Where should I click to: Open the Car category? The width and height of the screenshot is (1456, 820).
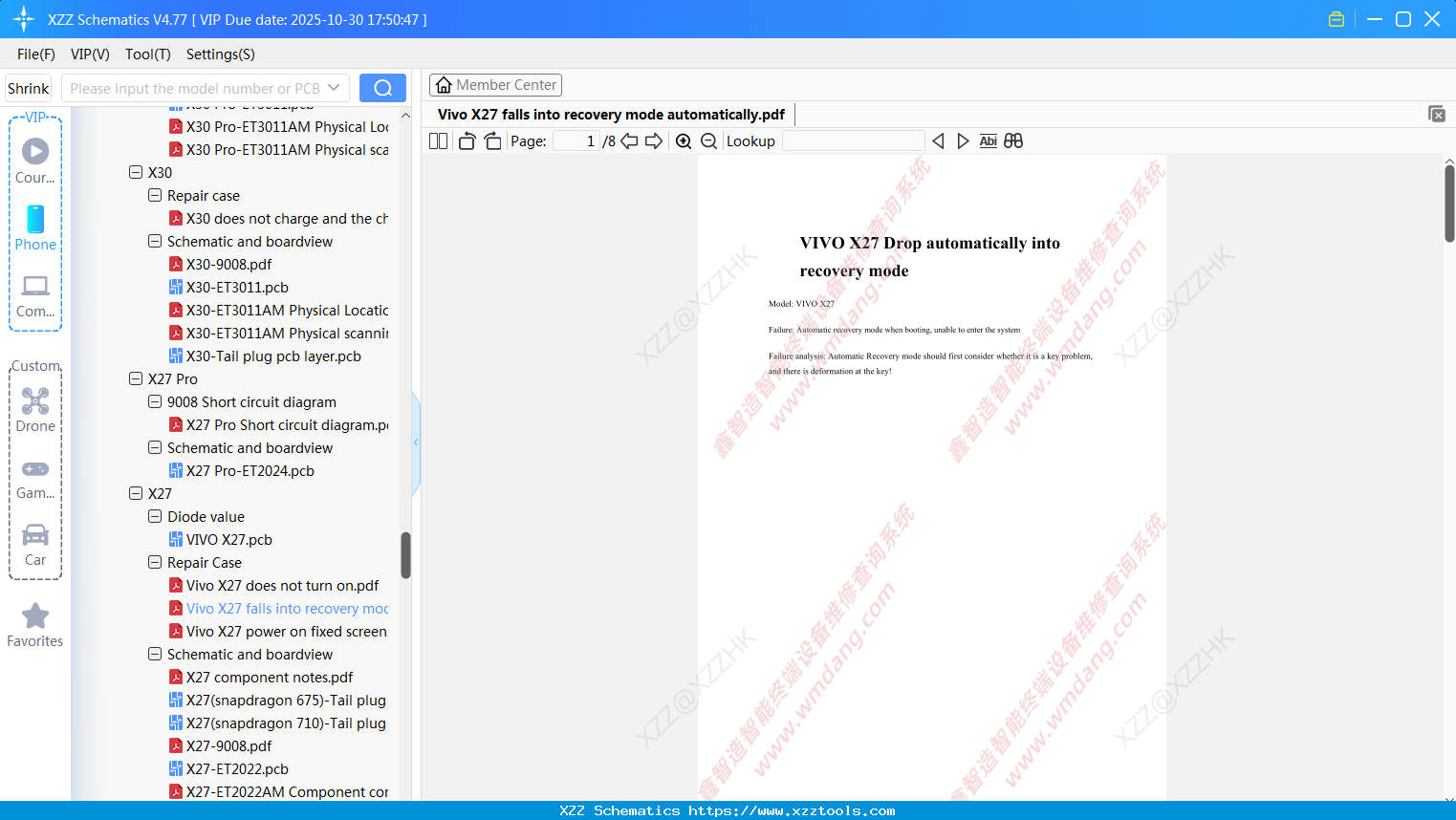click(x=35, y=545)
